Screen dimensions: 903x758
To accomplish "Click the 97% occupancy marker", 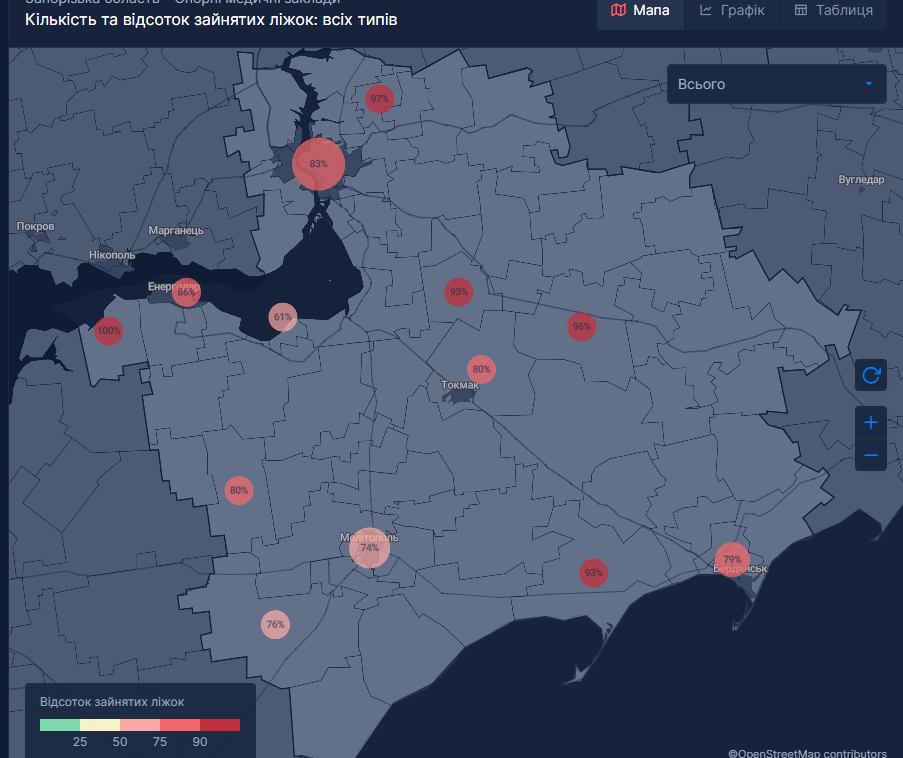I will 379,99.
